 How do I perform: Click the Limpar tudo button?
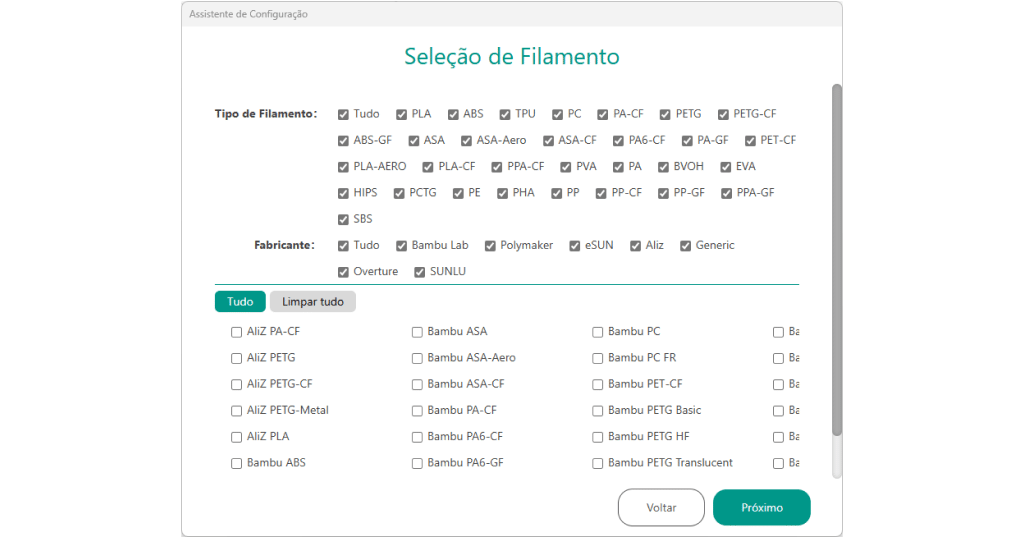(313, 302)
